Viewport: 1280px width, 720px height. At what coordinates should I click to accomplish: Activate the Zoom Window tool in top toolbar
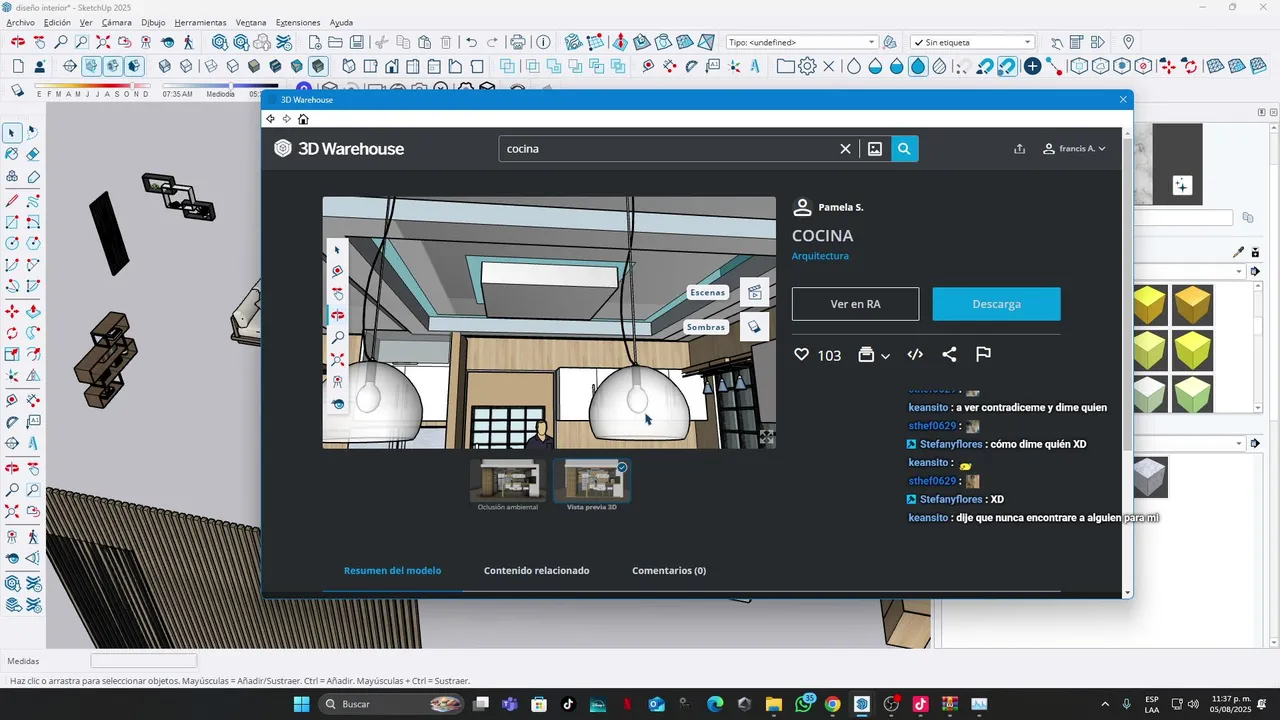pyautogui.click(x=82, y=43)
